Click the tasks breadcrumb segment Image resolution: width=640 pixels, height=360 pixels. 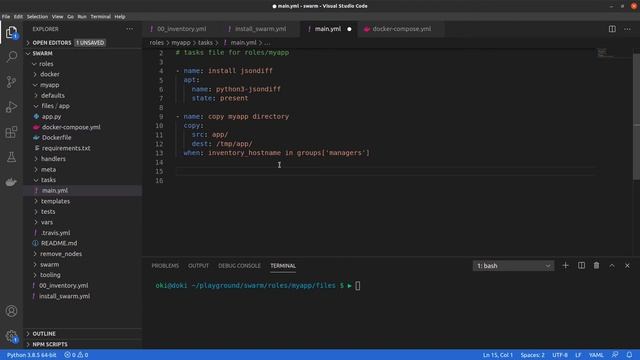click(205, 42)
